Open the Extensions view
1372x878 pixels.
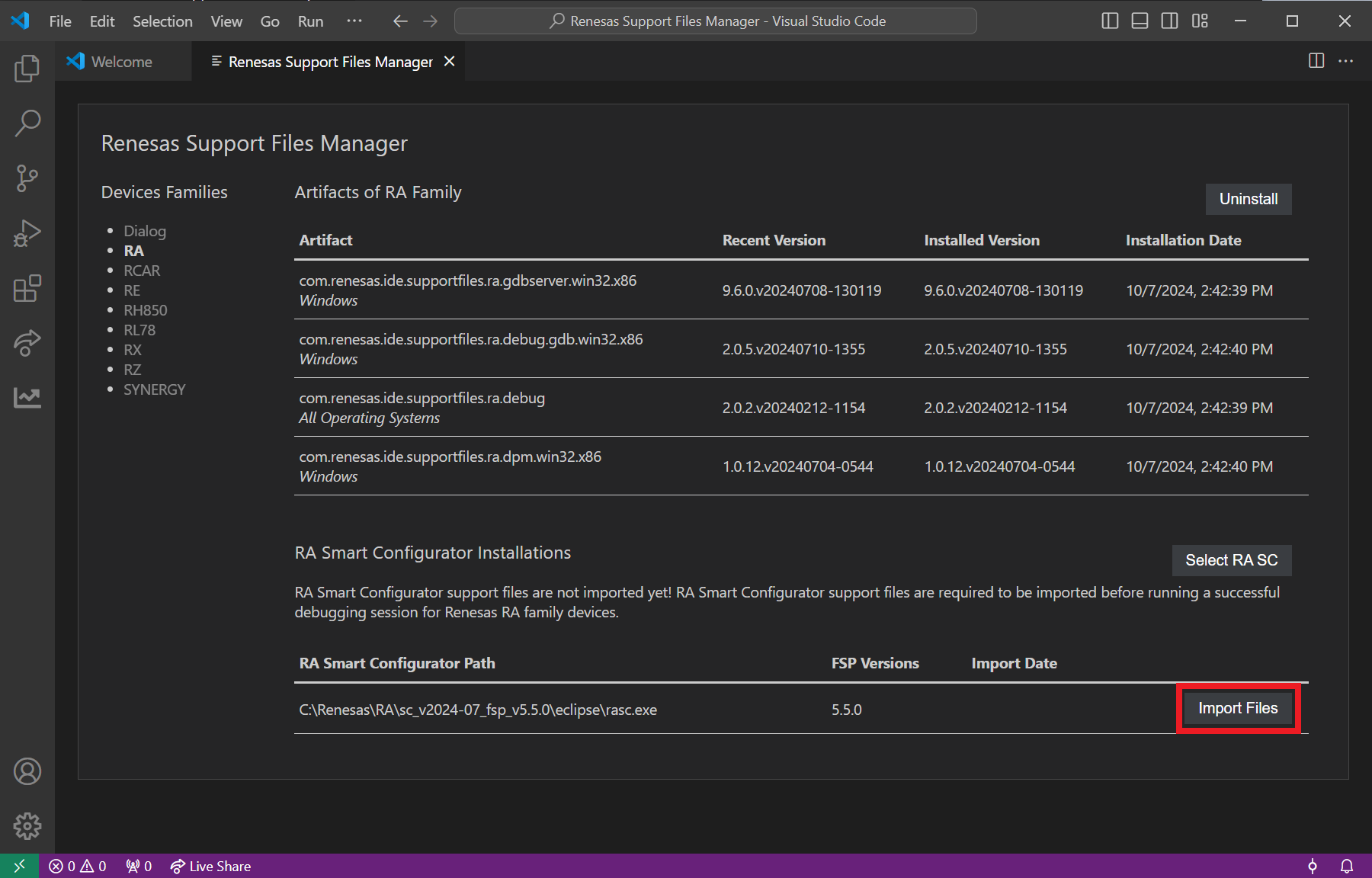pos(27,288)
